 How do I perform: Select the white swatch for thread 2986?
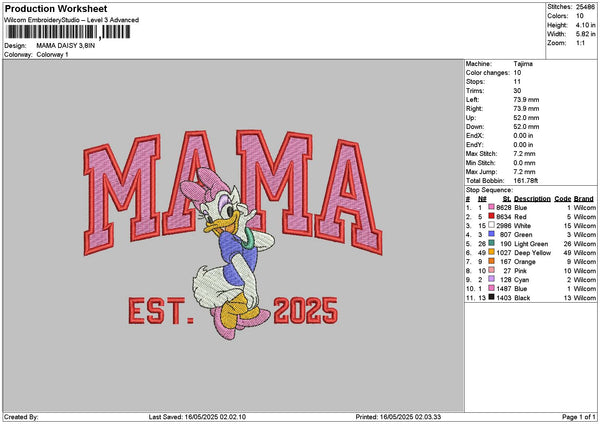491,225
